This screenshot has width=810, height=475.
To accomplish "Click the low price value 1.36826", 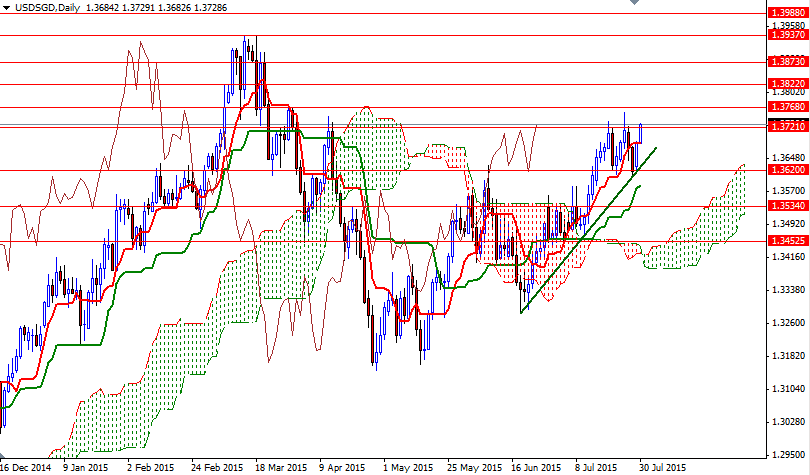I will click(x=174, y=8).
